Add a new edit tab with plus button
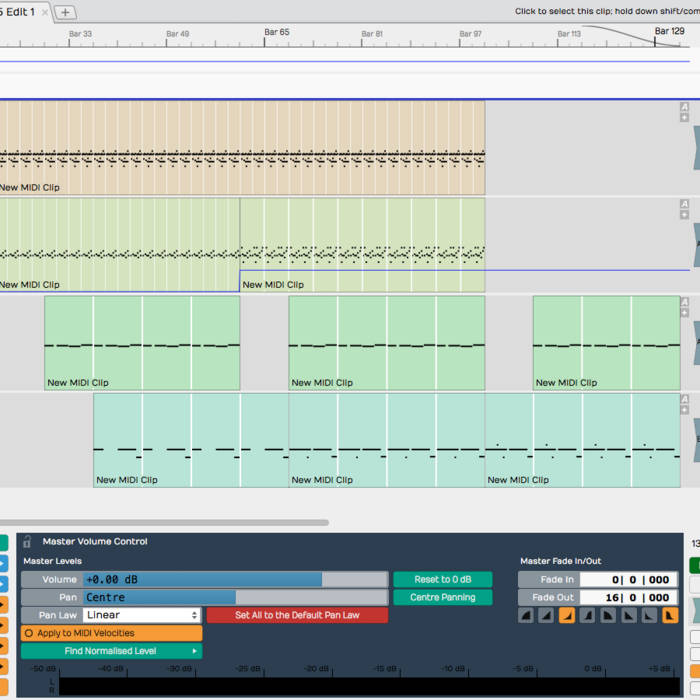The height and width of the screenshot is (700, 700). click(x=65, y=12)
